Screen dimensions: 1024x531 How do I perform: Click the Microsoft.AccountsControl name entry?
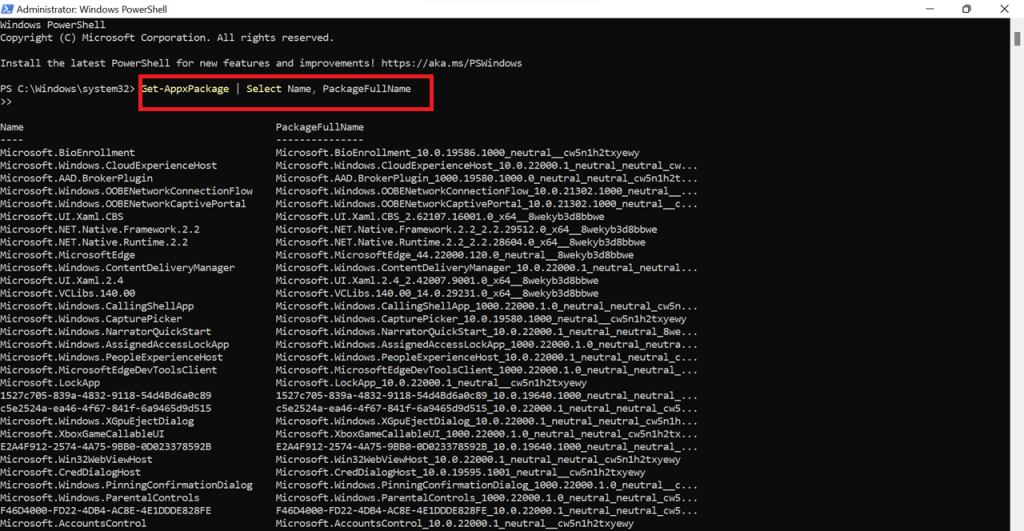[x=73, y=523]
